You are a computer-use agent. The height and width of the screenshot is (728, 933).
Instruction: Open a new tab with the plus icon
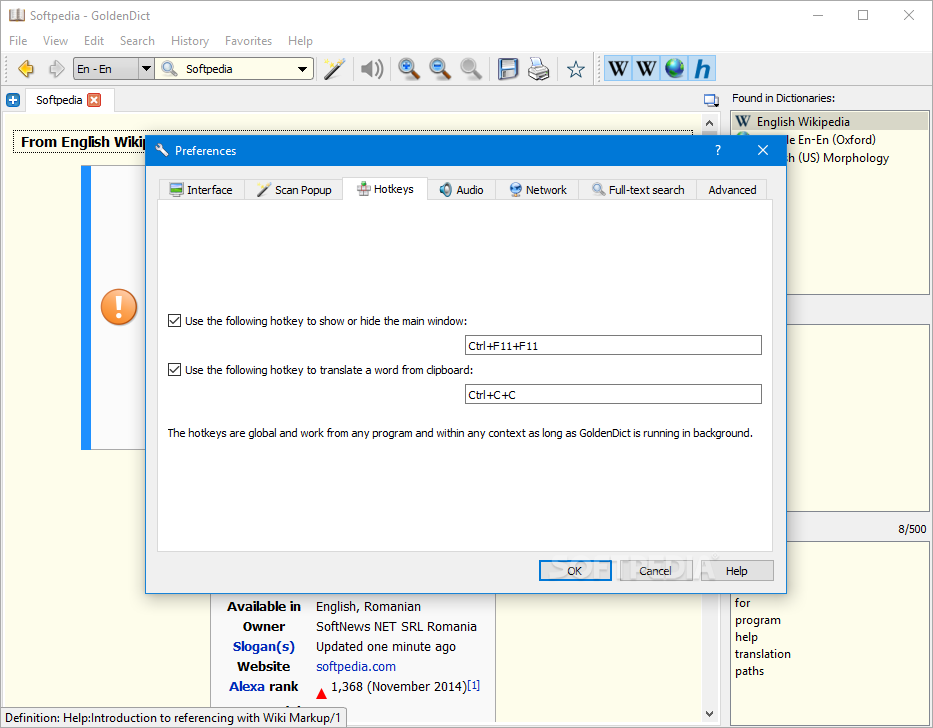point(13,100)
